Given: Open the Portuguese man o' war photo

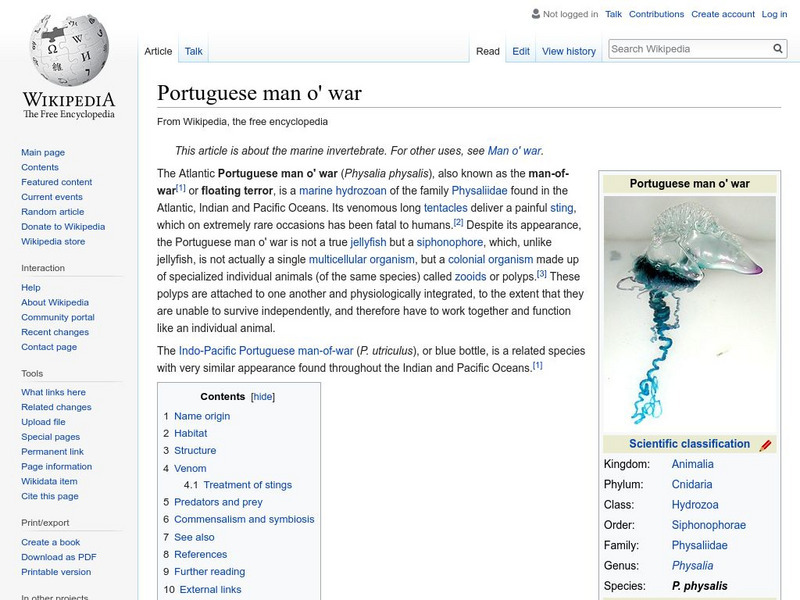Looking at the screenshot, I should [689, 313].
